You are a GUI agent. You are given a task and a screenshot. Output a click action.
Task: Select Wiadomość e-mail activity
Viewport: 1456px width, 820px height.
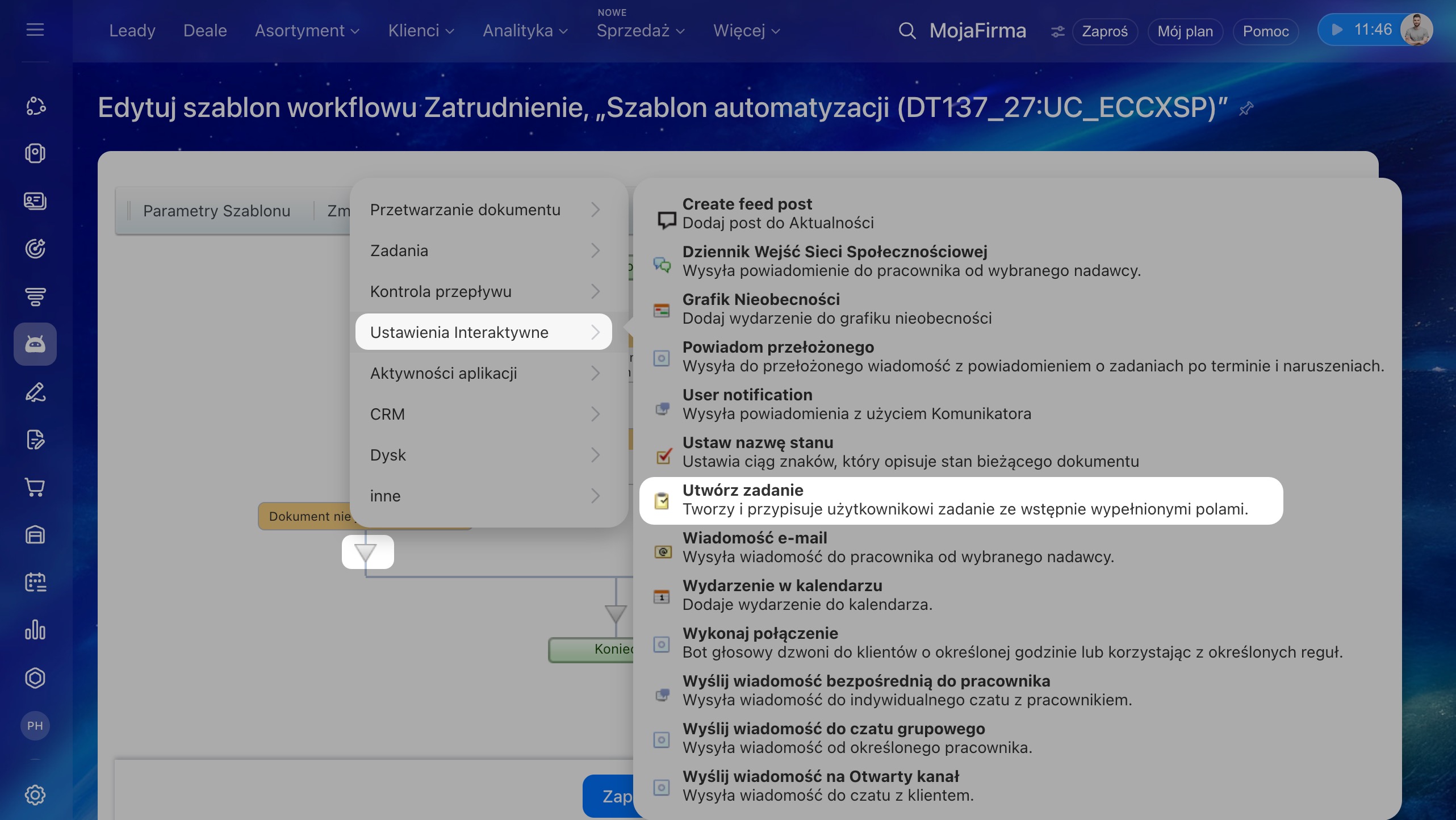tap(961, 547)
